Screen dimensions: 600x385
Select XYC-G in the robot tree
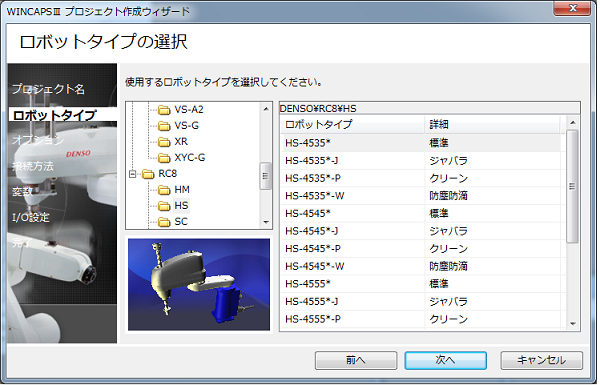[x=190, y=158]
